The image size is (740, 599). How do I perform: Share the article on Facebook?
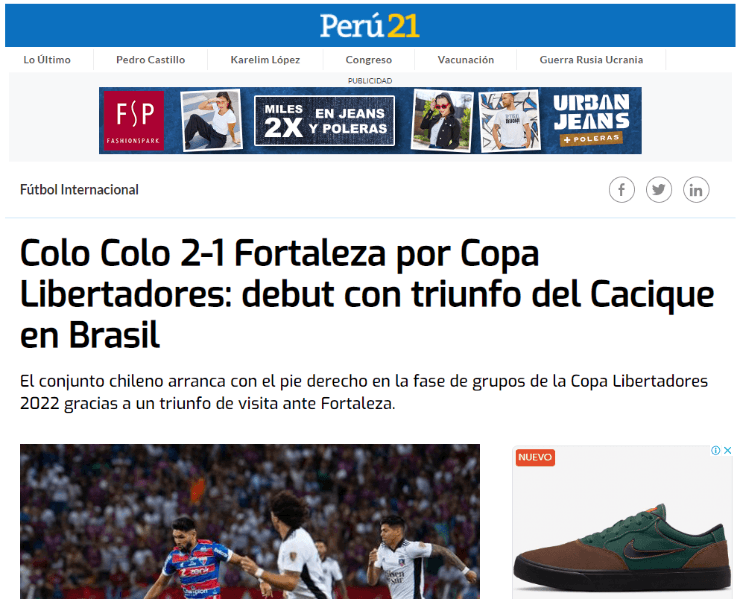(622, 190)
